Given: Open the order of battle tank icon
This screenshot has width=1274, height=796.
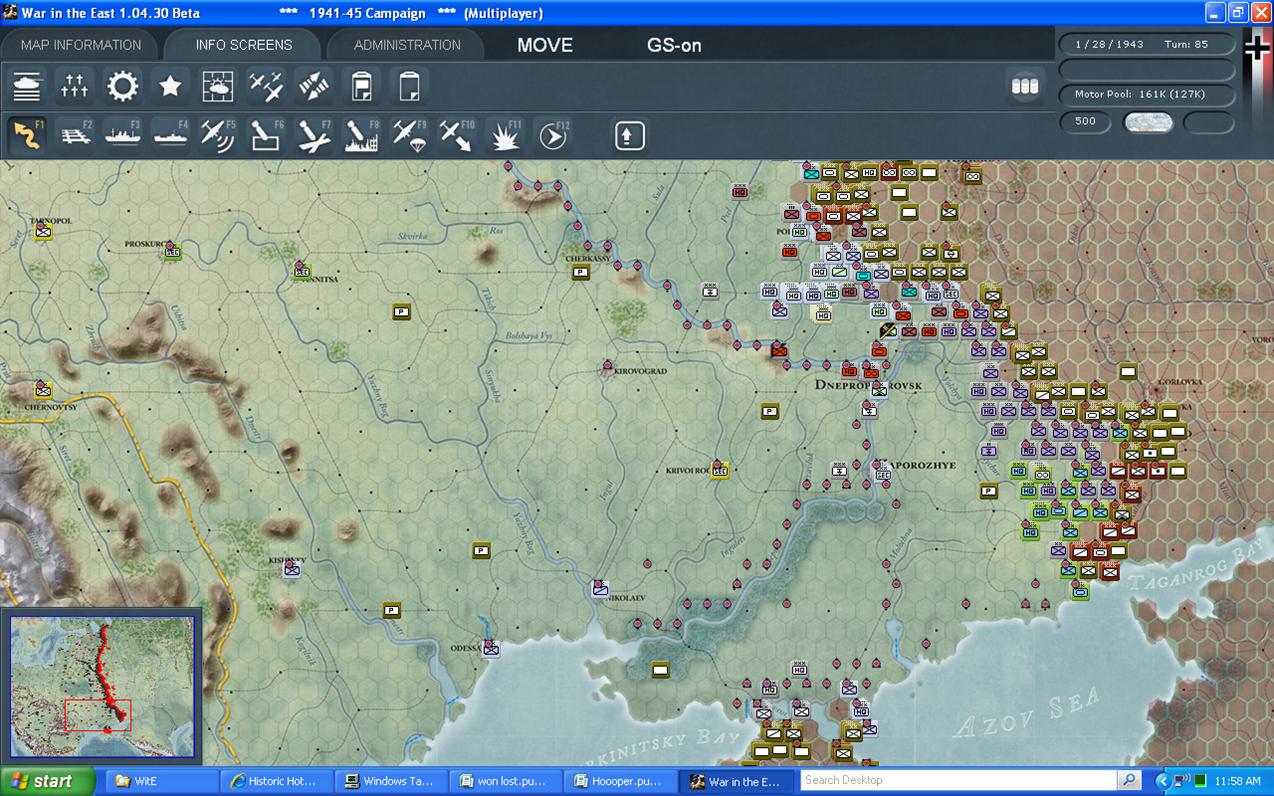Looking at the screenshot, I should [x=27, y=87].
